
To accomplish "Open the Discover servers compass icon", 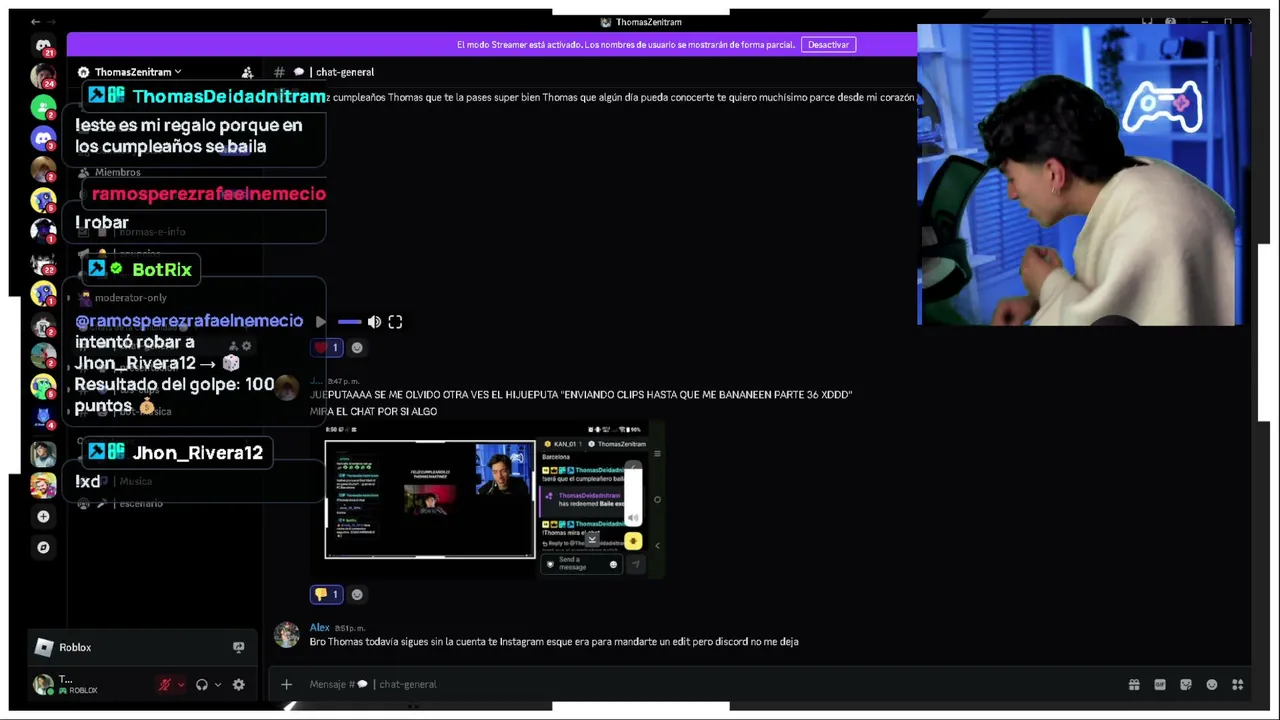I will [x=43, y=547].
